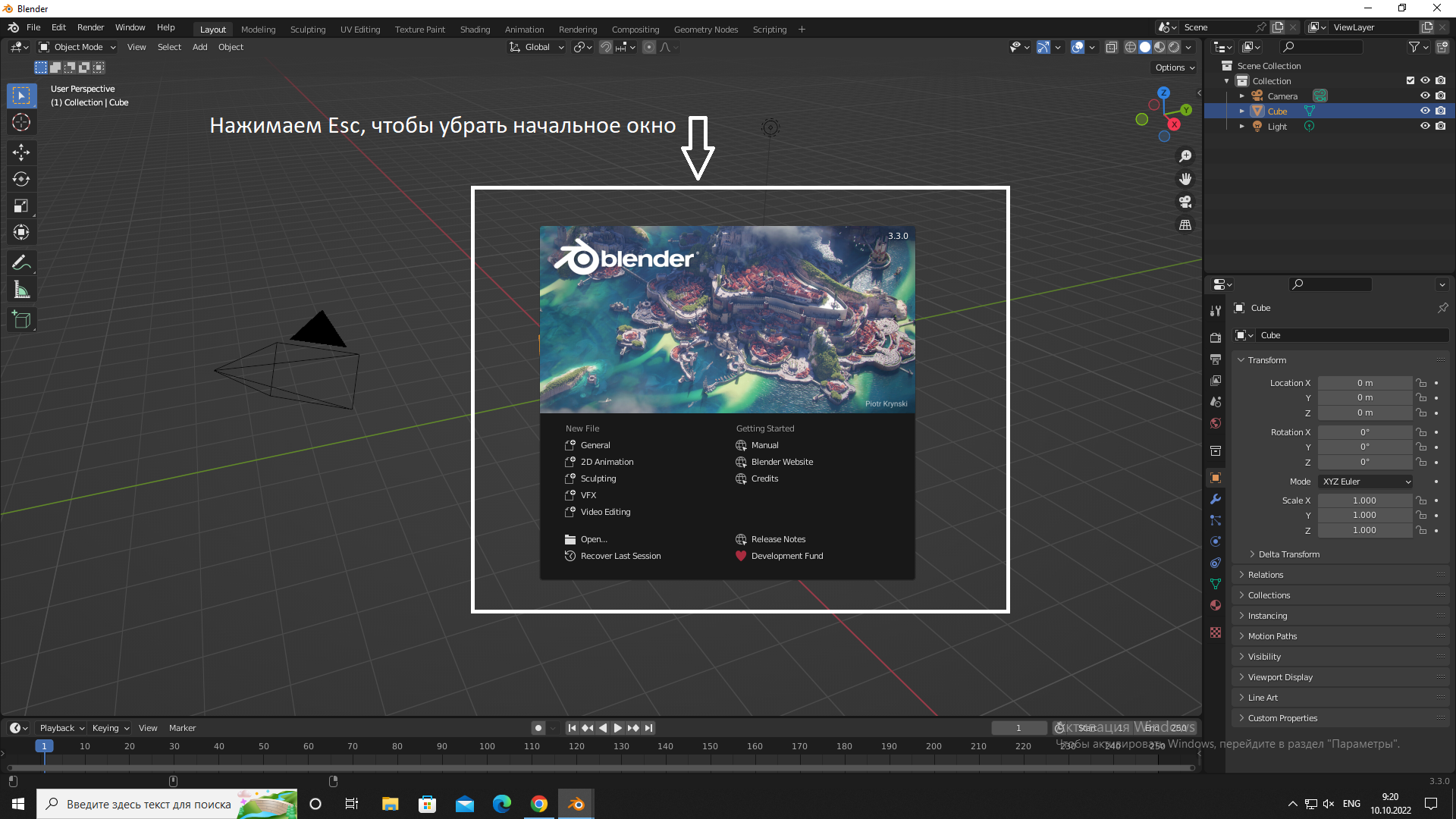
Task: Open the View Layer properties tab icon
Action: tap(1216, 380)
